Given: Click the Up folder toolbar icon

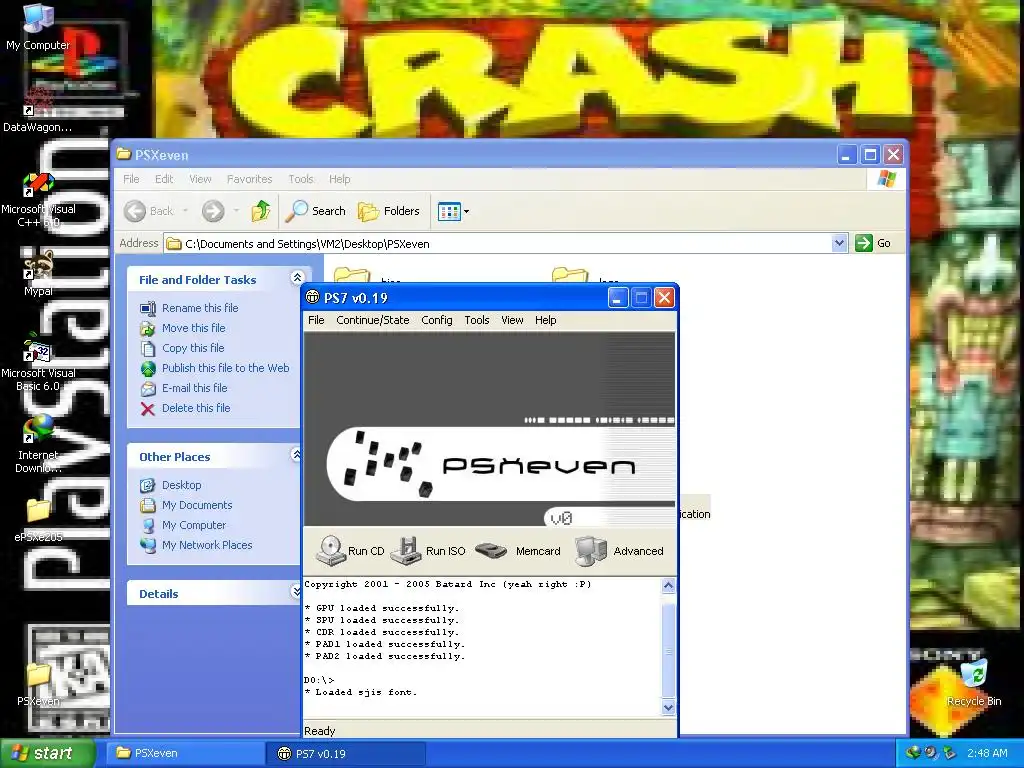Looking at the screenshot, I should coord(261,211).
